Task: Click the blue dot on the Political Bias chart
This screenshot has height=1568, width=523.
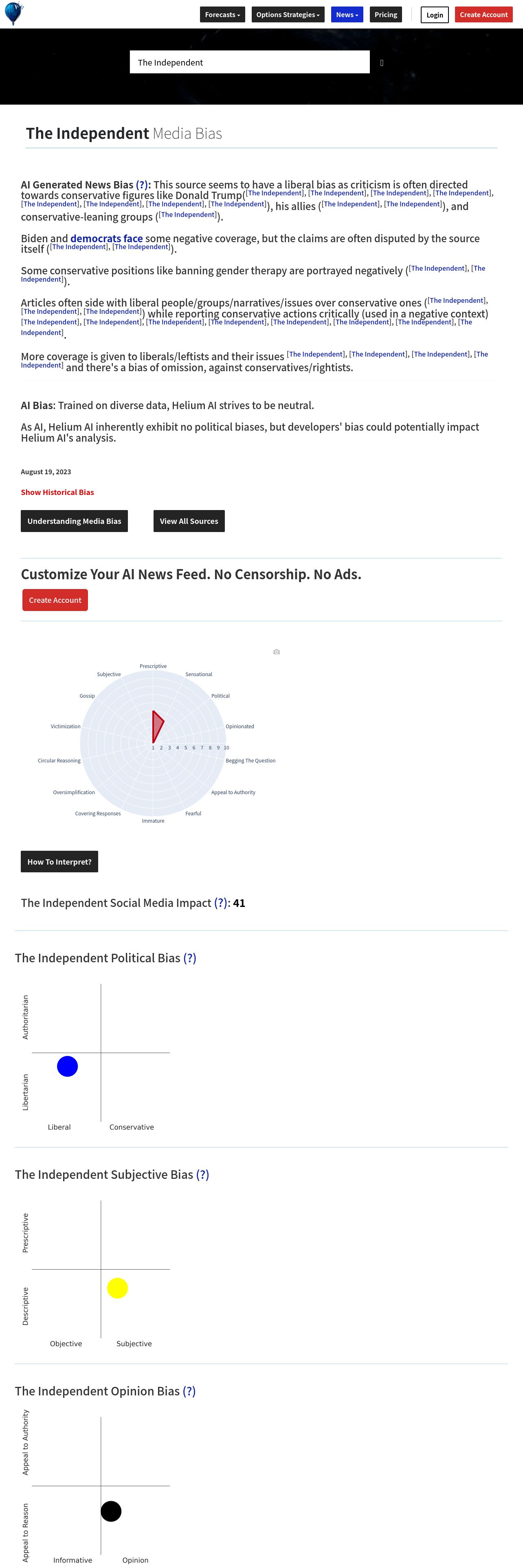Action: [x=68, y=1067]
